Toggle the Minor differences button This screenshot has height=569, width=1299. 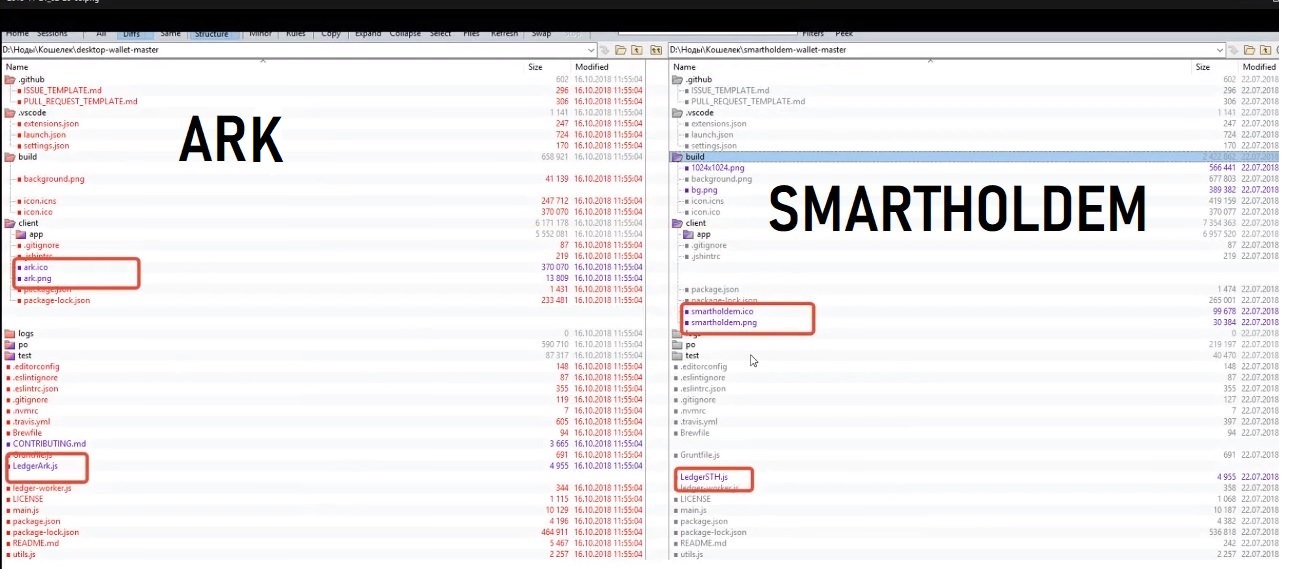pyautogui.click(x=259, y=34)
